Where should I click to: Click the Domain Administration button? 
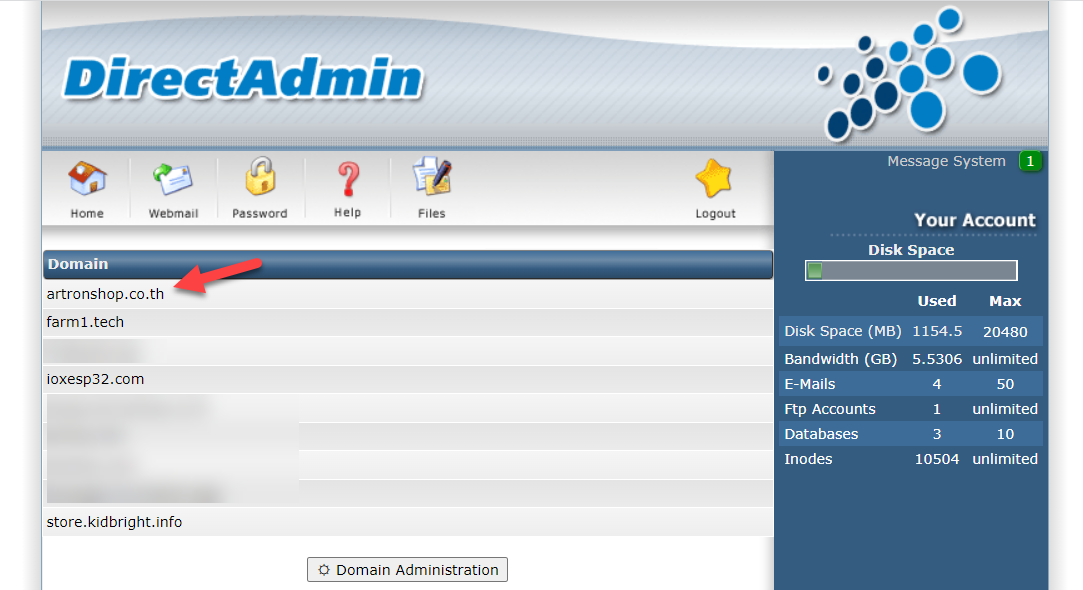click(408, 570)
